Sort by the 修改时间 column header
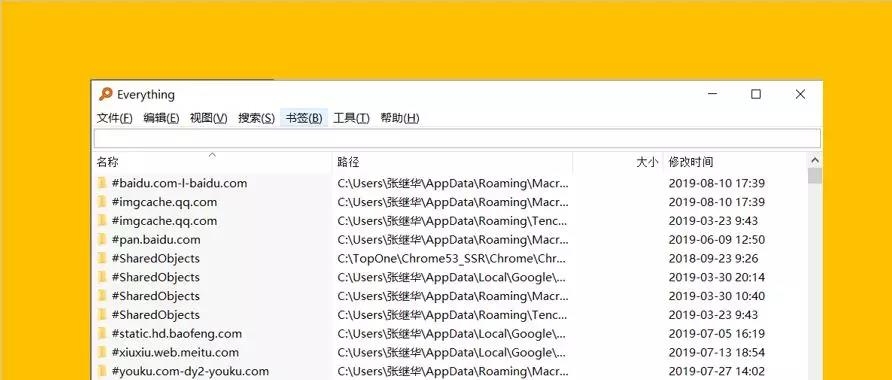The image size is (892, 380). click(x=735, y=162)
